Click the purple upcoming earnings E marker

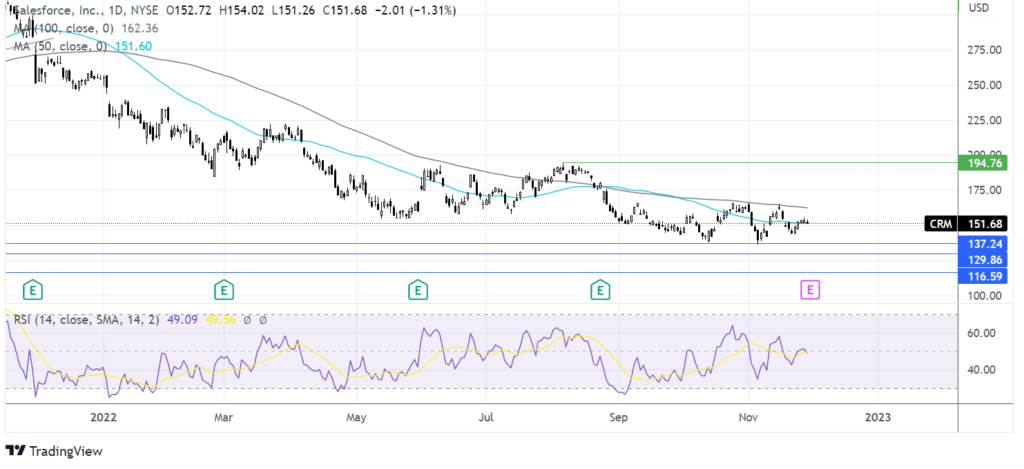(x=810, y=290)
